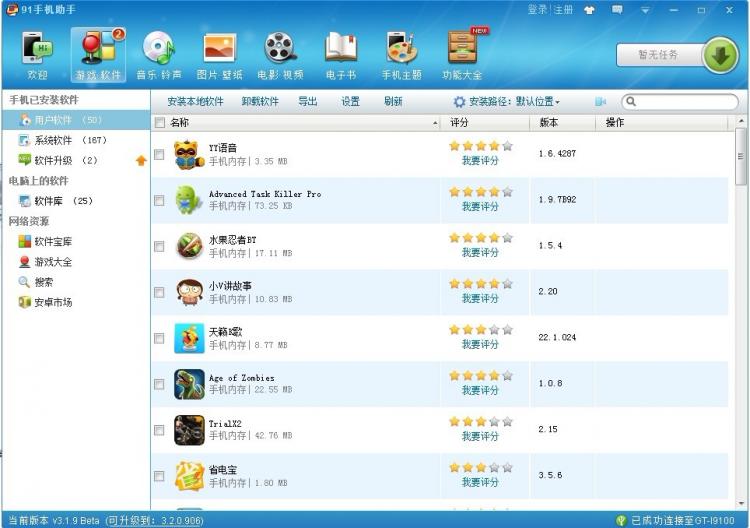Click 我要评分 link for YY语音
The image size is (750, 528).
(x=480, y=161)
